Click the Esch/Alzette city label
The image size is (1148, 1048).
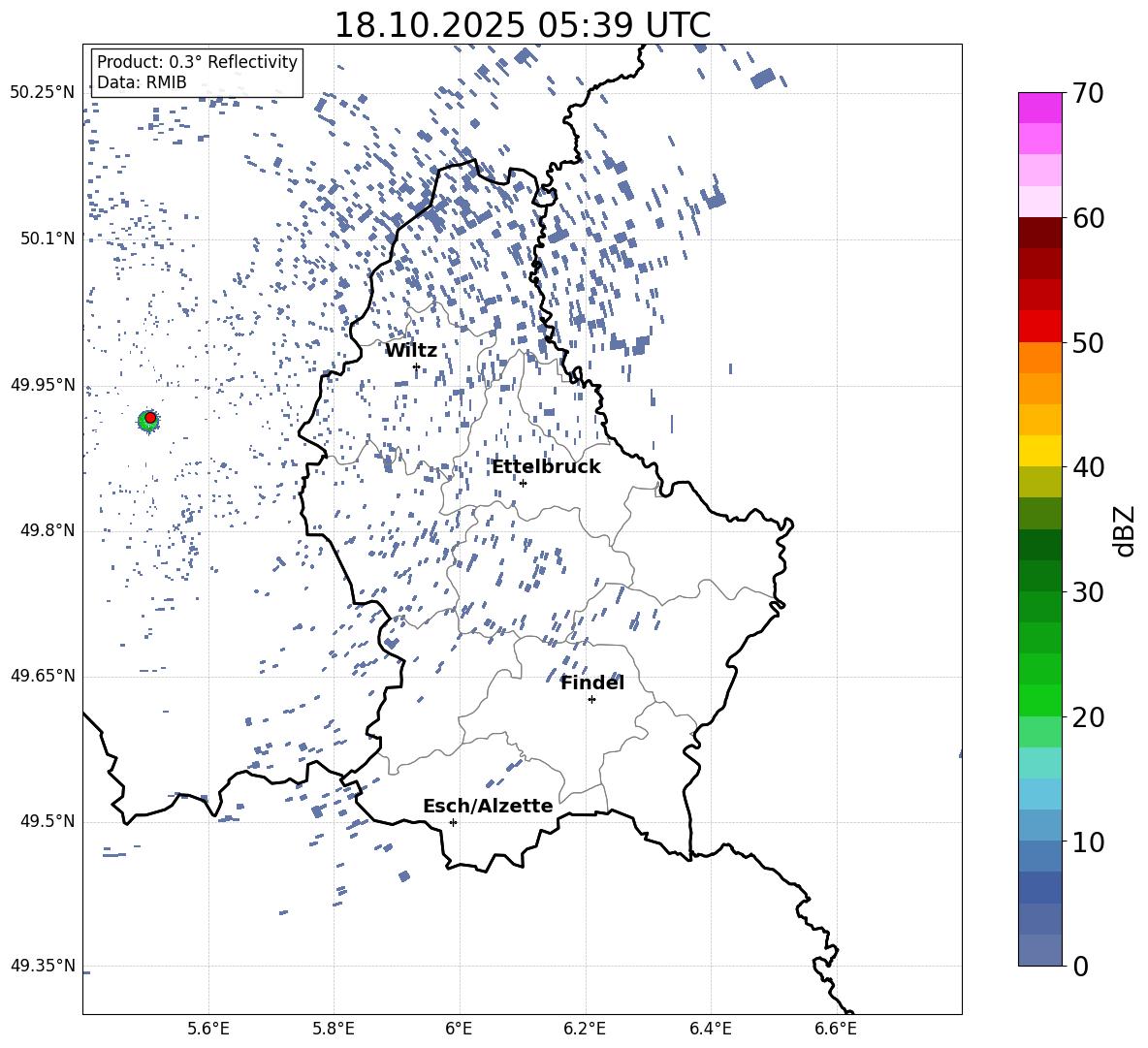click(488, 806)
